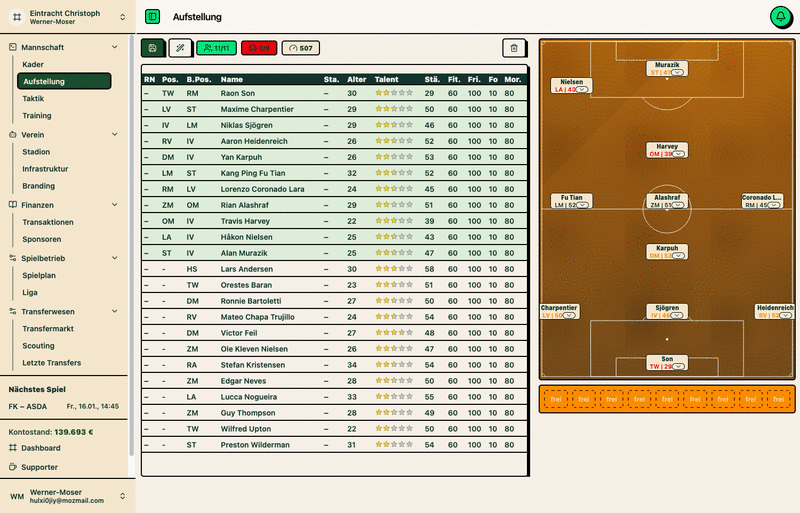Open the Supporter link
Viewport: 800px width, 513px height.
coord(39,467)
